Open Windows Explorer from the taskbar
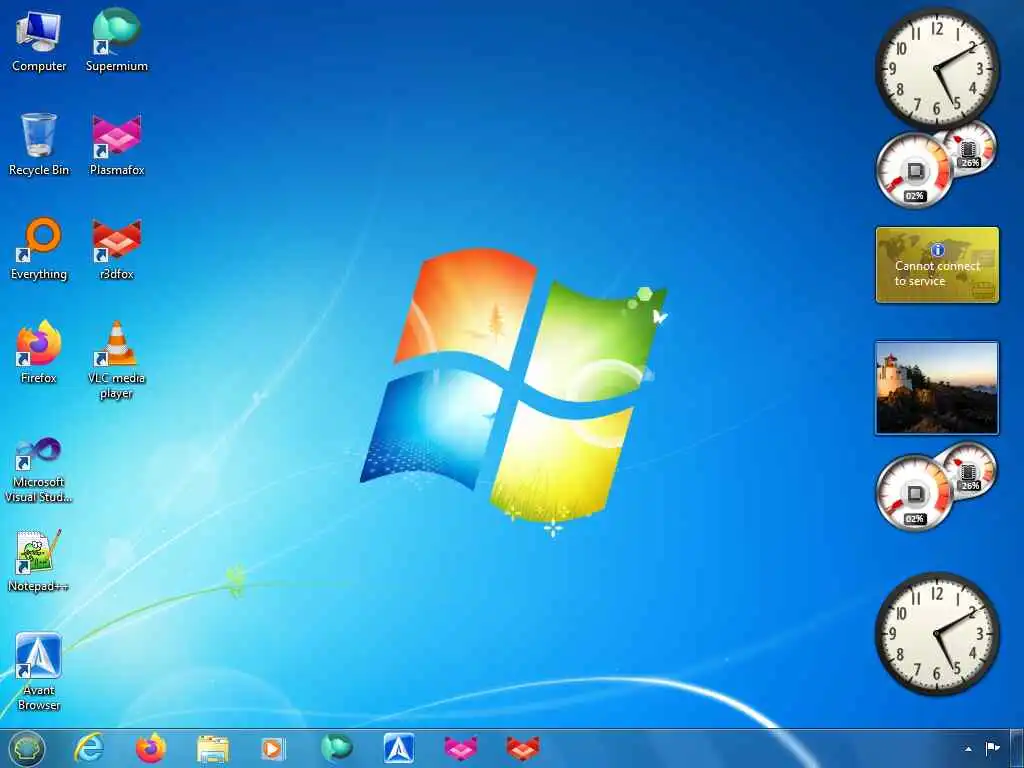The width and height of the screenshot is (1024, 768). tap(213, 749)
